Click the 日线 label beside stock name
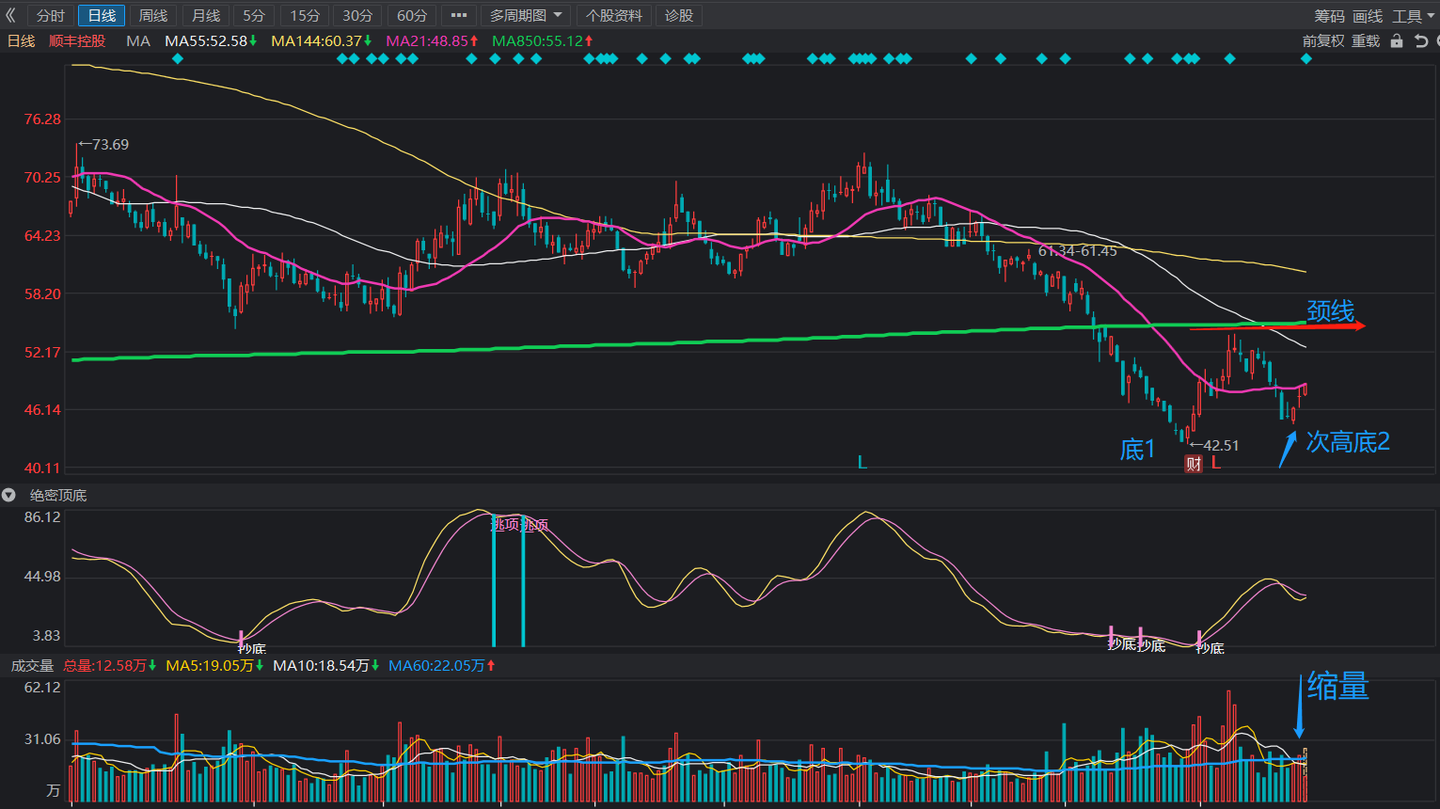The image size is (1440, 809). point(21,41)
